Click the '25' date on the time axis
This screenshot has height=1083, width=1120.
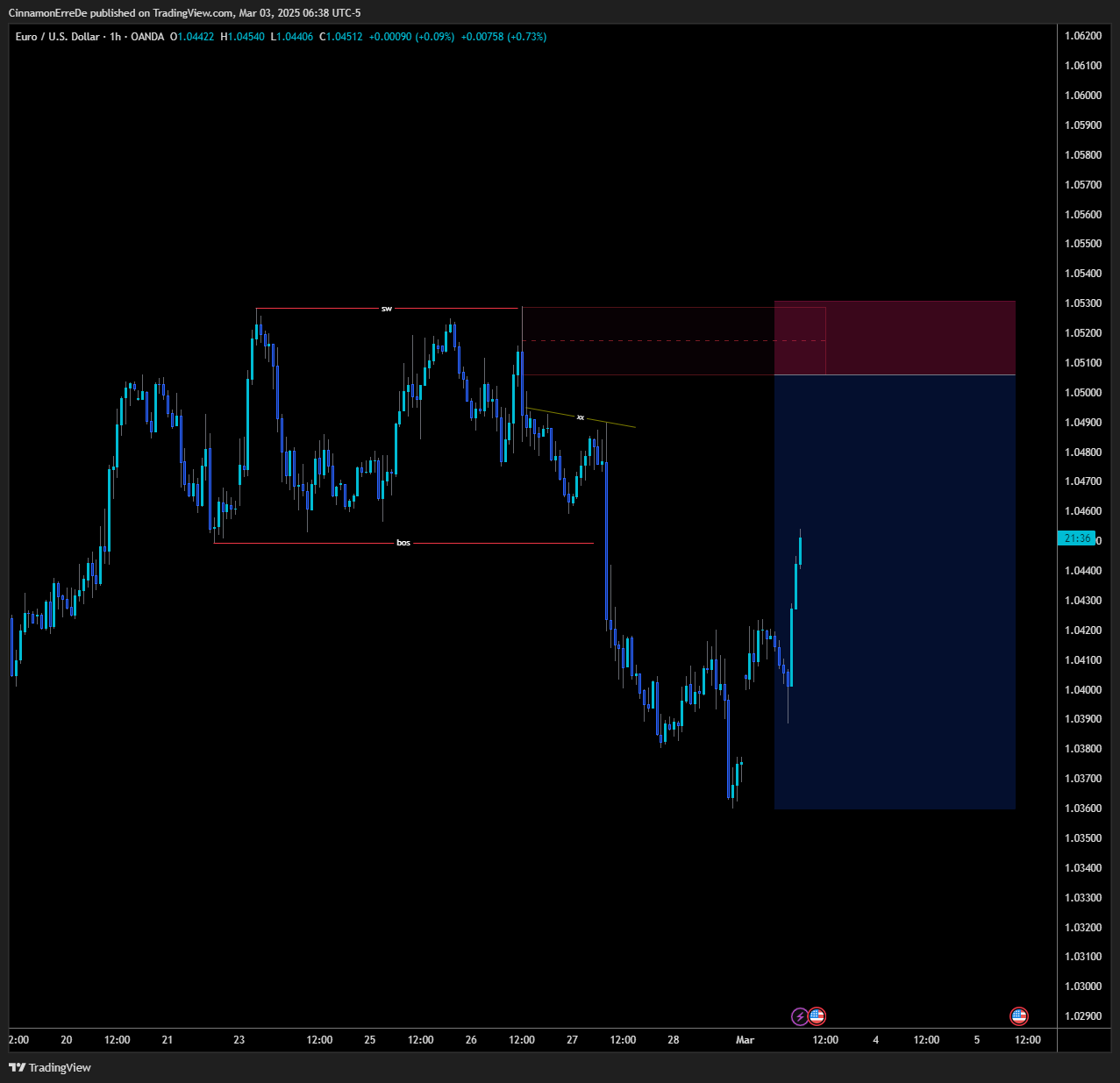(x=370, y=1040)
